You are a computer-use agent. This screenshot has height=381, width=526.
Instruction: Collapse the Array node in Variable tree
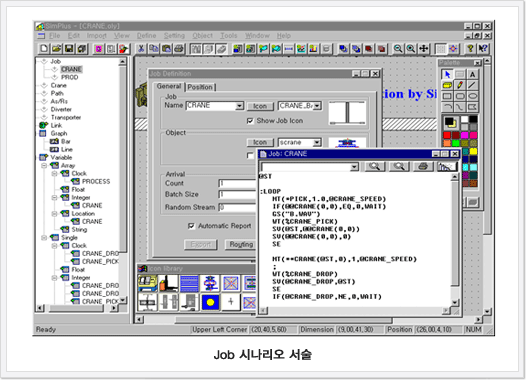pos(44,166)
